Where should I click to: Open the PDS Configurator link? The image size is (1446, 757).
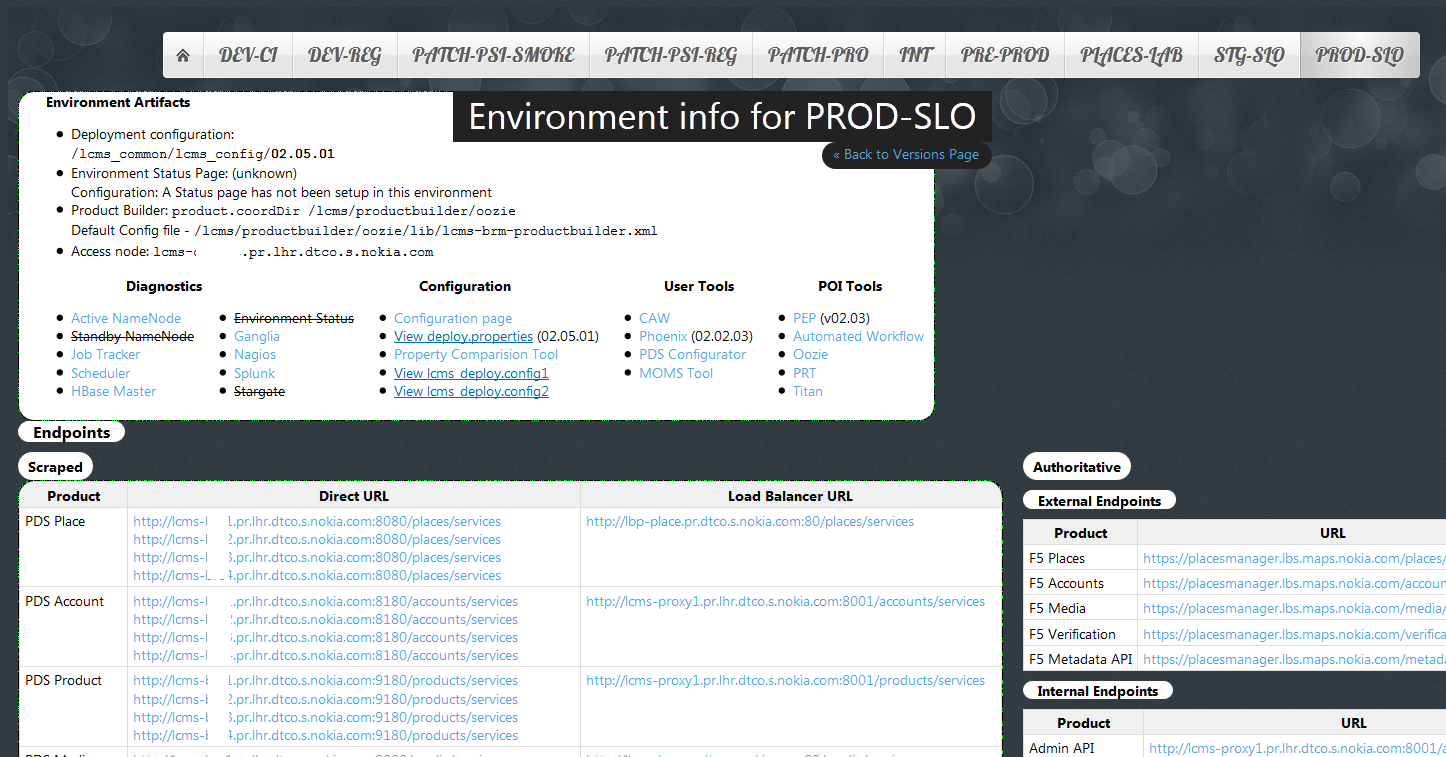click(x=692, y=354)
